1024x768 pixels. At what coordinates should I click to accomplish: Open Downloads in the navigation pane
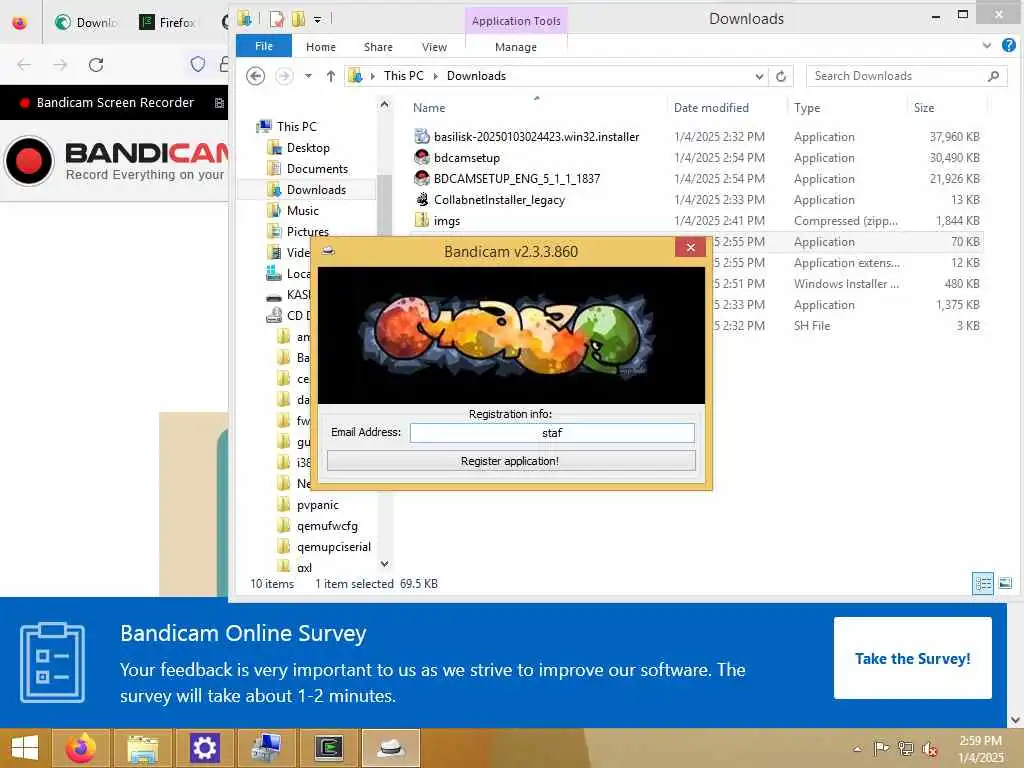[x=316, y=189]
